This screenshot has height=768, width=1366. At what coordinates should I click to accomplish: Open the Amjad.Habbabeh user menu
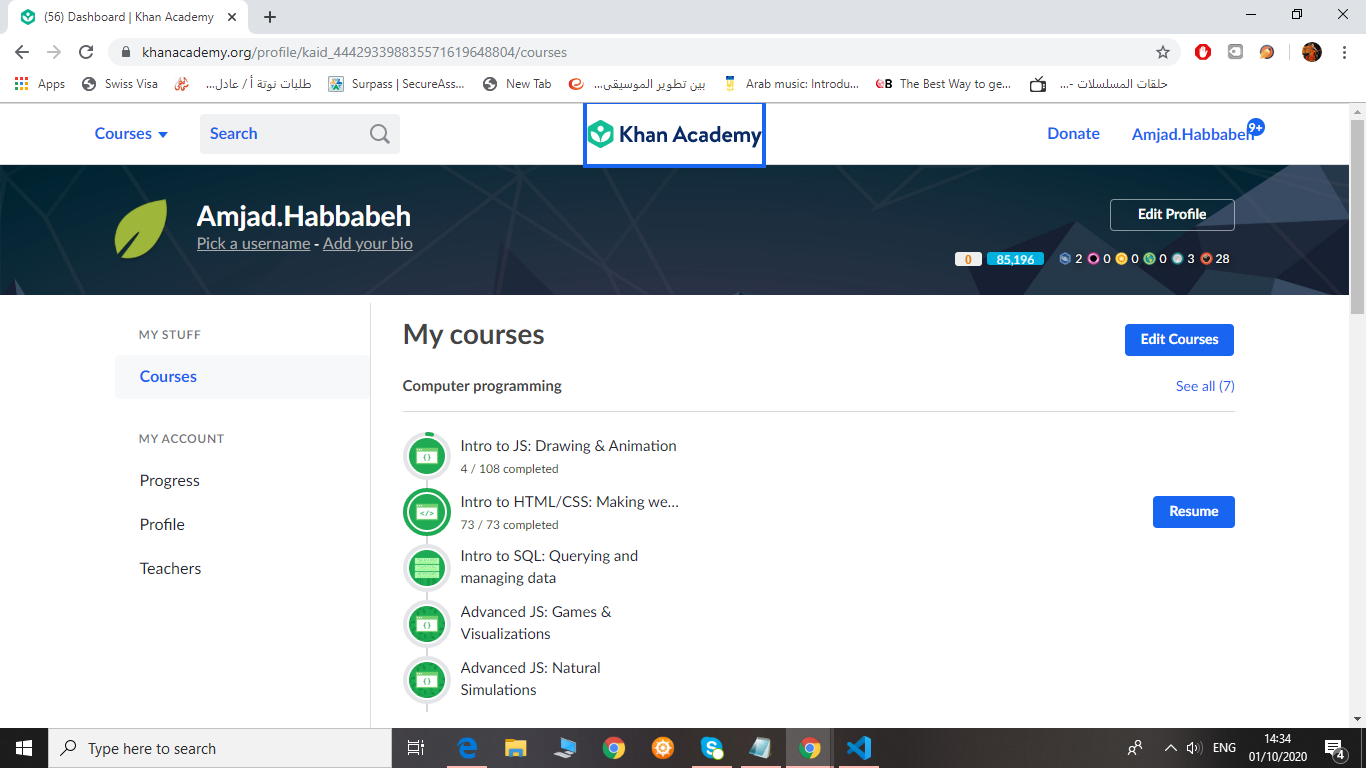pyautogui.click(x=1192, y=134)
